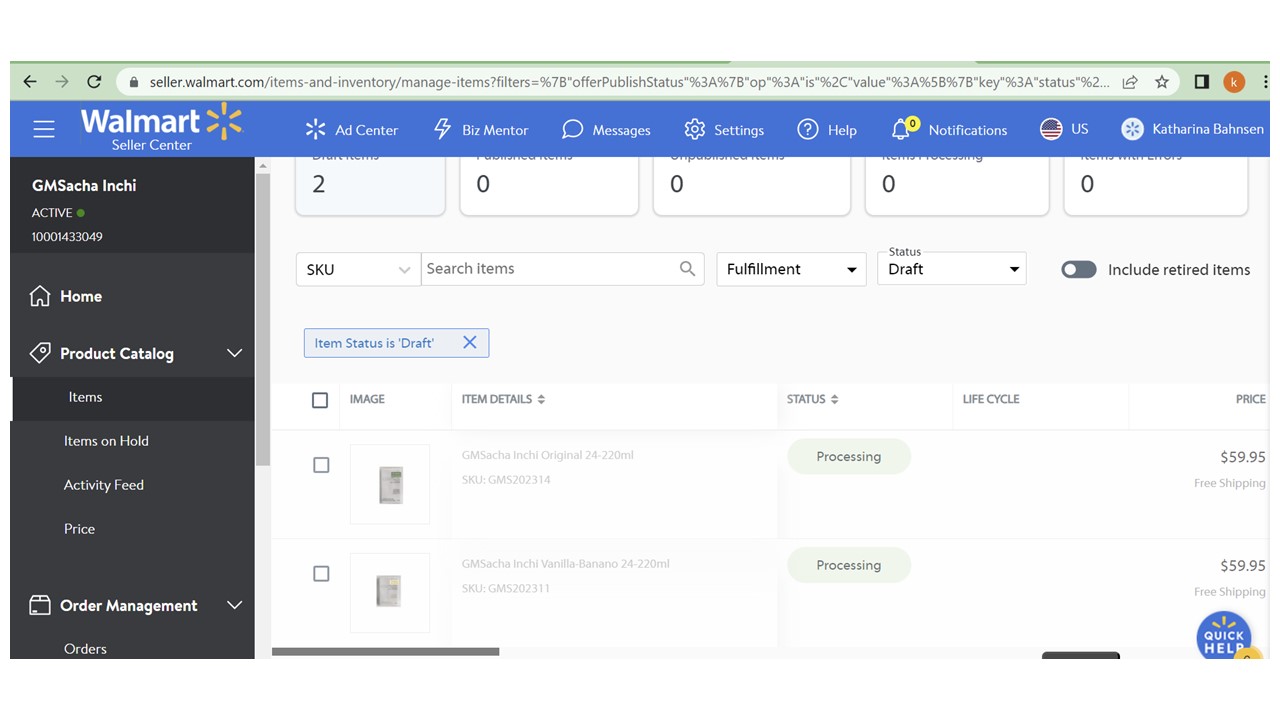
Task: Open Settings gear in header
Action: click(694, 129)
